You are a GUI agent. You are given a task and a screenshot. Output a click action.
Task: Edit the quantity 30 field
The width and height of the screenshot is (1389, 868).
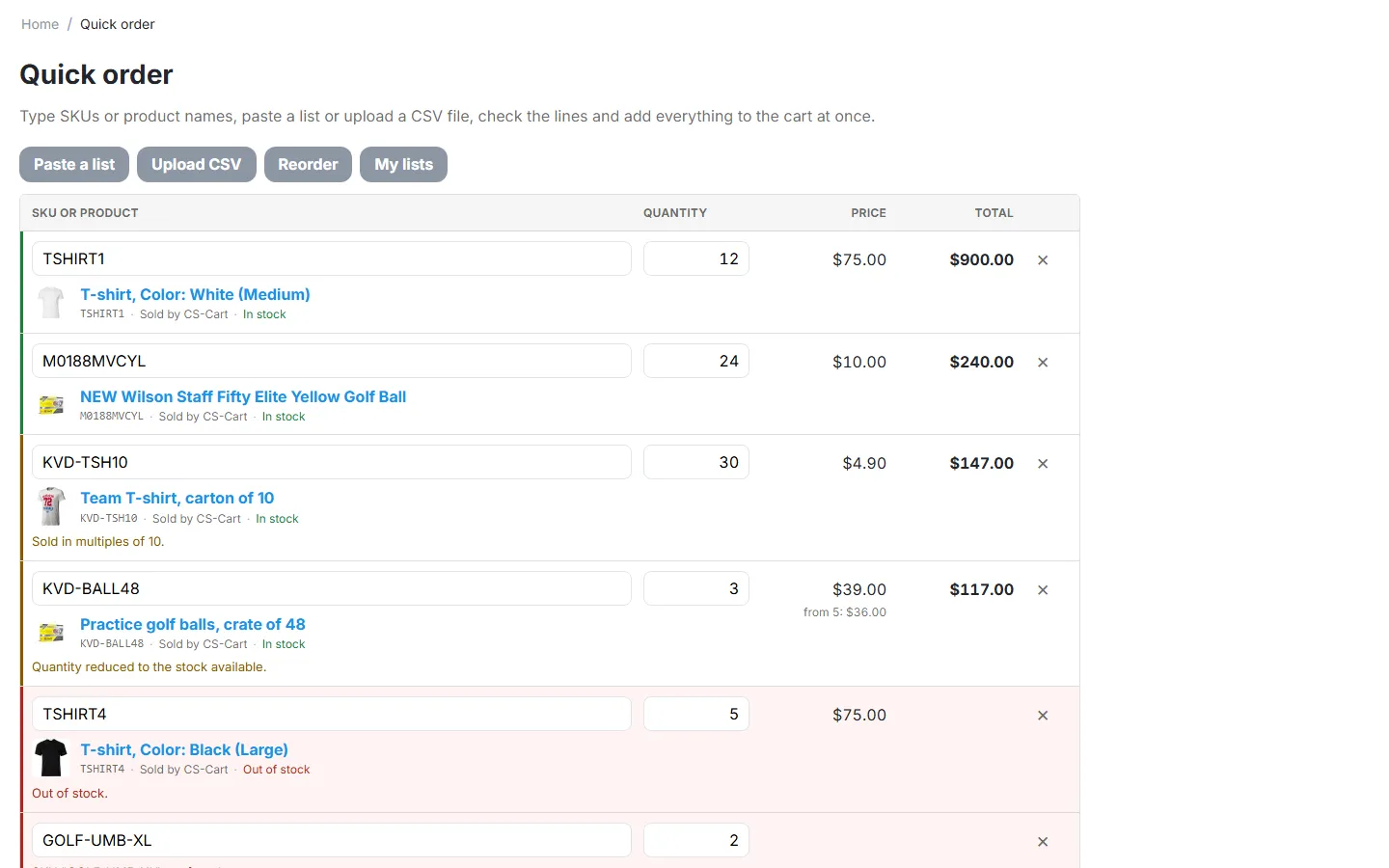pyautogui.click(x=696, y=462)
